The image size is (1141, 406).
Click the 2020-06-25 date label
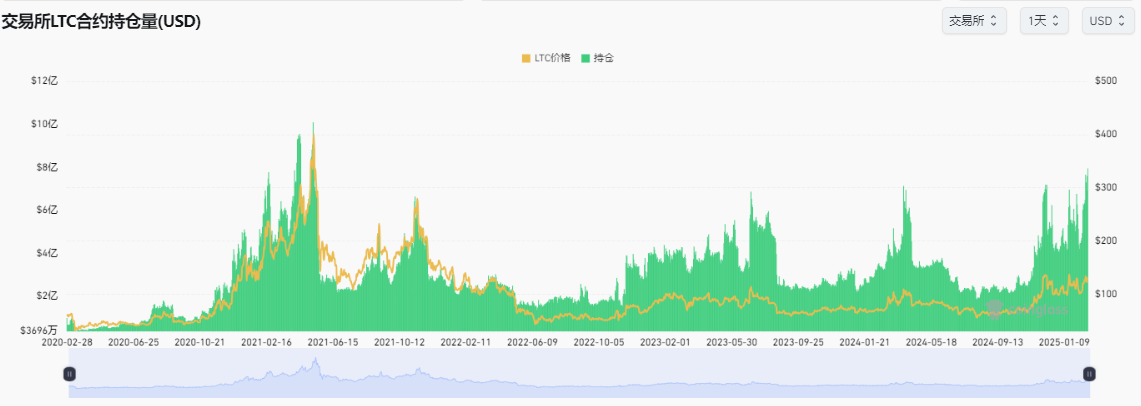click(133, 341)
